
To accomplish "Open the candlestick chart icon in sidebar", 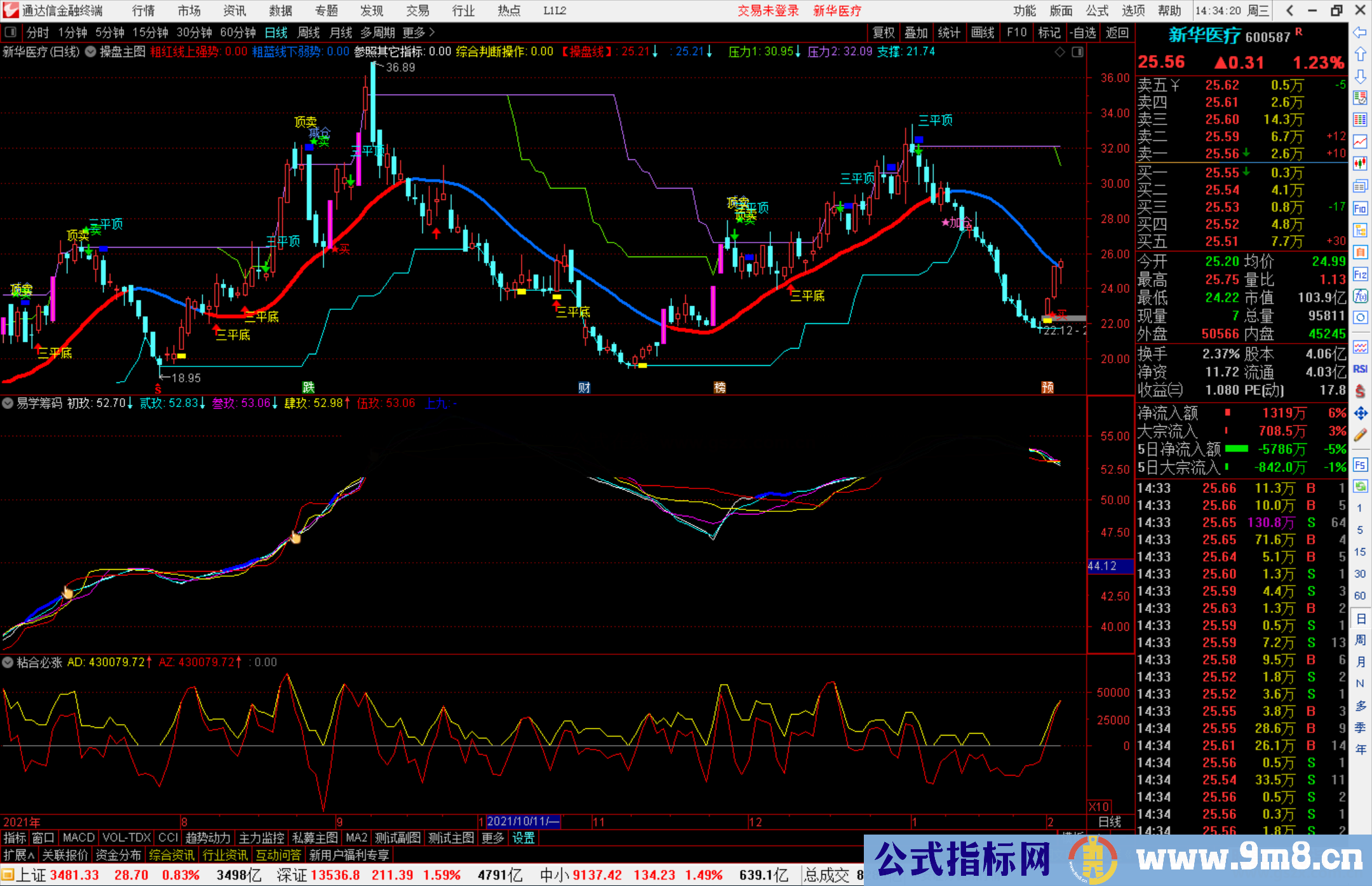I will click(x=1360, y=163).
